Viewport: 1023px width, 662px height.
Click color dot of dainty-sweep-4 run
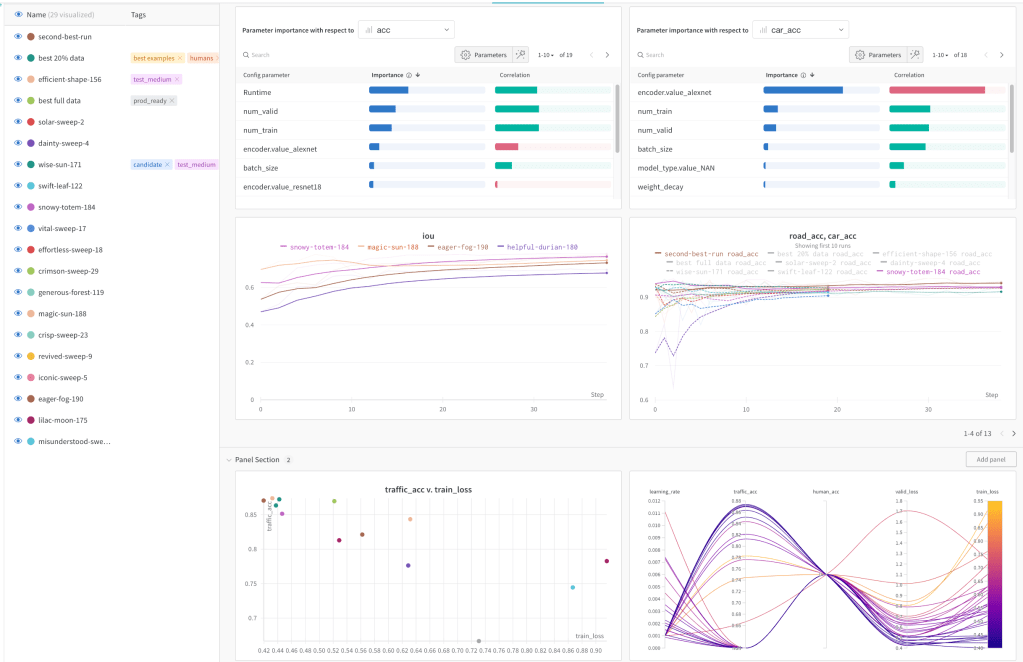click(x=32, y=143)
